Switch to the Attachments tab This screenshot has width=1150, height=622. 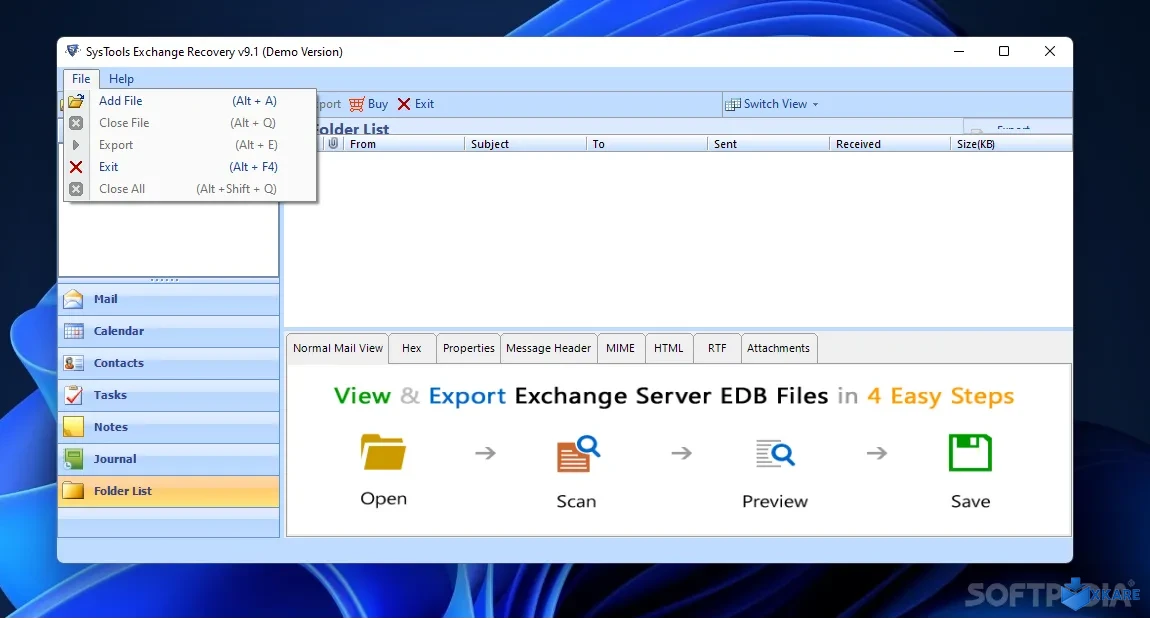click(778, 348)
